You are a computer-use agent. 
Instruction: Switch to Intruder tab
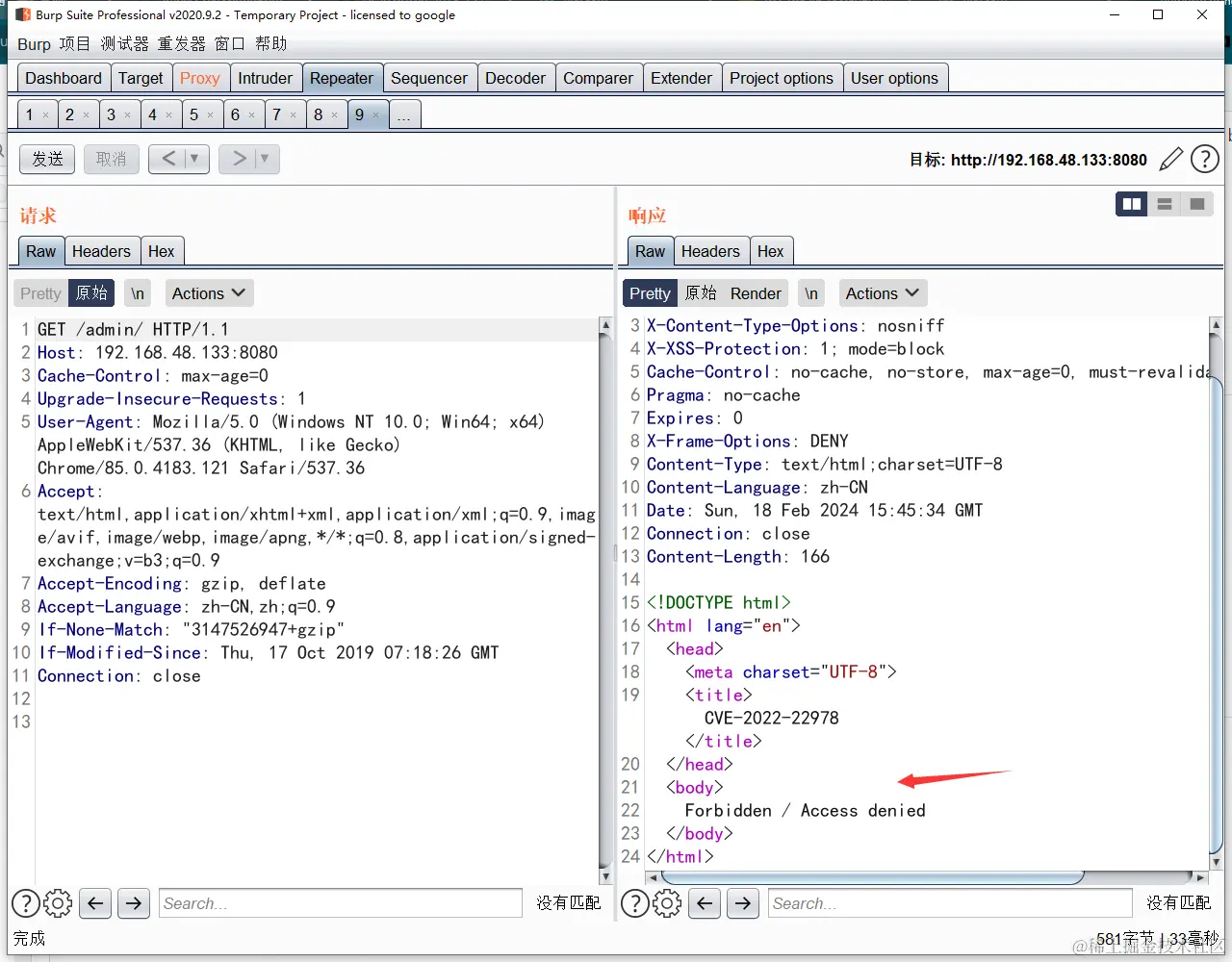point(265,78)
